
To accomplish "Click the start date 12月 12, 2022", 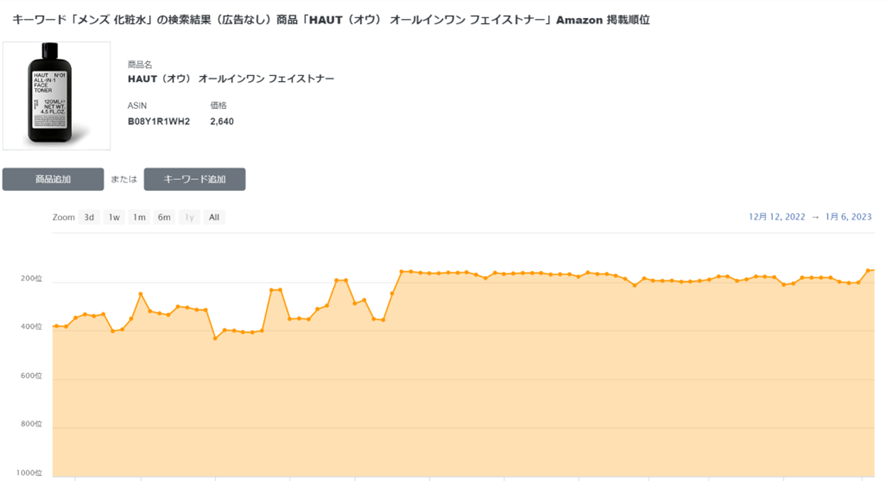I will pyautogui.click(x=777, y=217).
